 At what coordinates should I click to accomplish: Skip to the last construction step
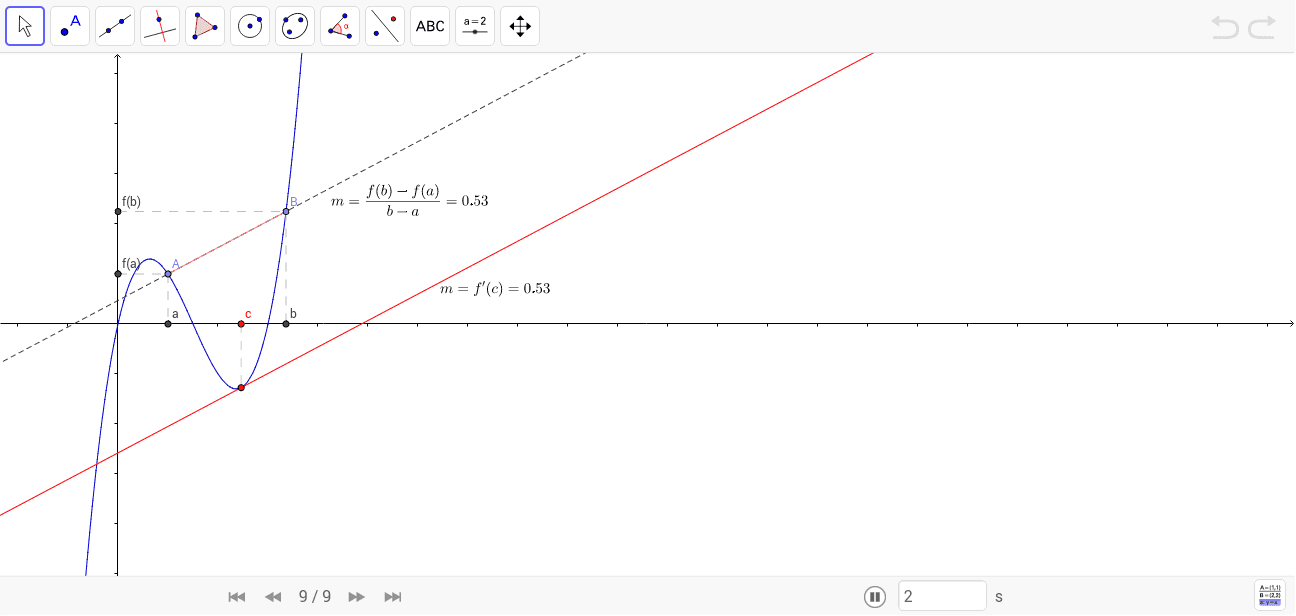point(393,596)
